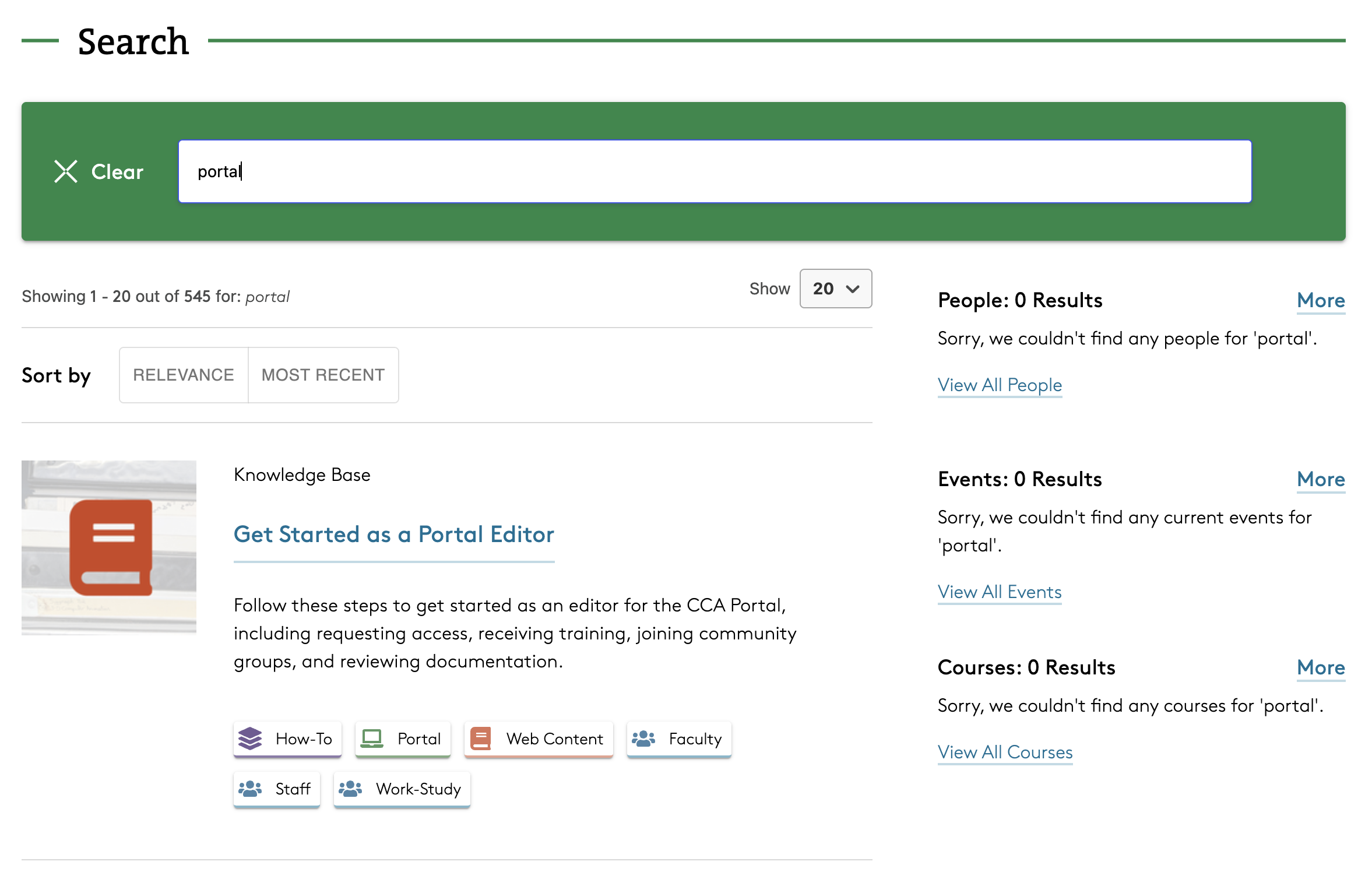Click the Staff people icon tag
1372x879 pixels.
coord(276,789)
